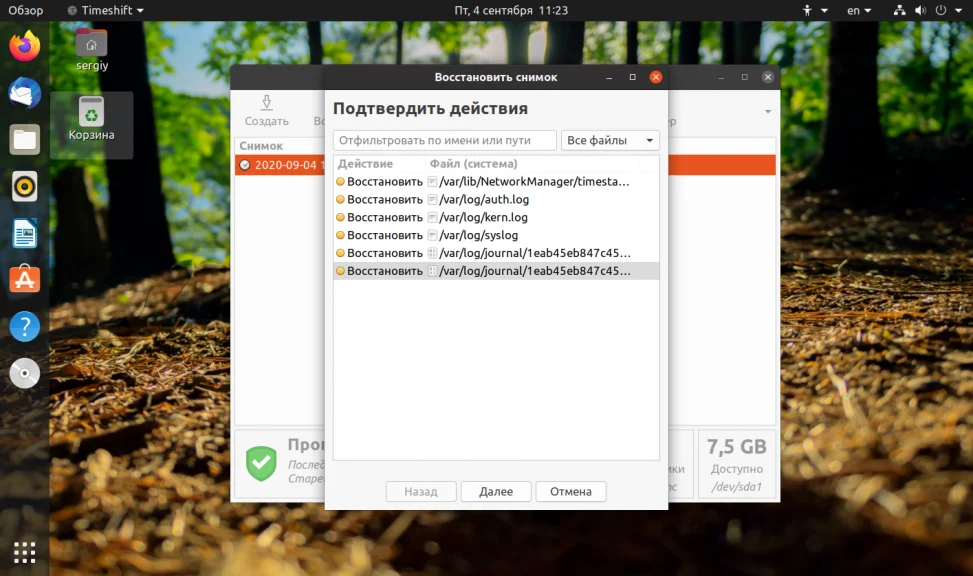Open Firefox from the dock
Image resolution: width=973 pixels, height=576 pixels.
25,47
